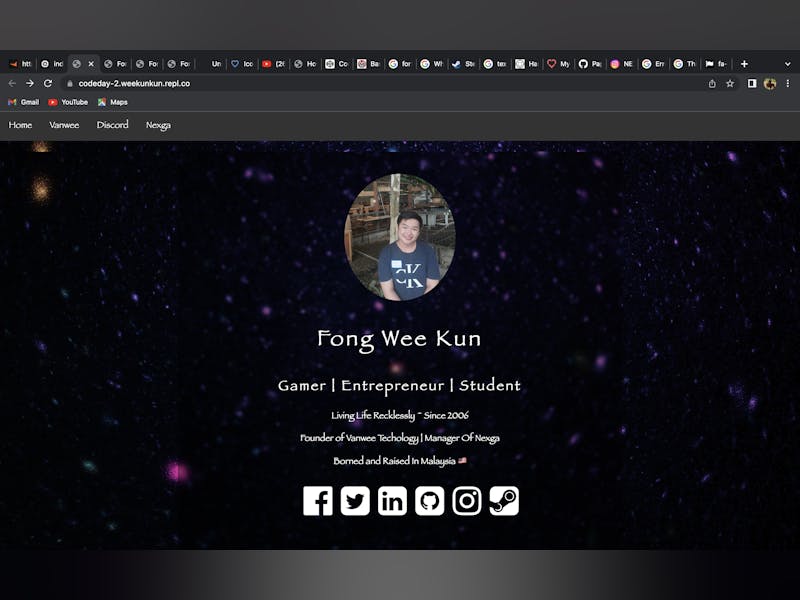800x600 pixels.
Task: Switch to the Steam 'Ste' tab
Action: tap(463, 64)
